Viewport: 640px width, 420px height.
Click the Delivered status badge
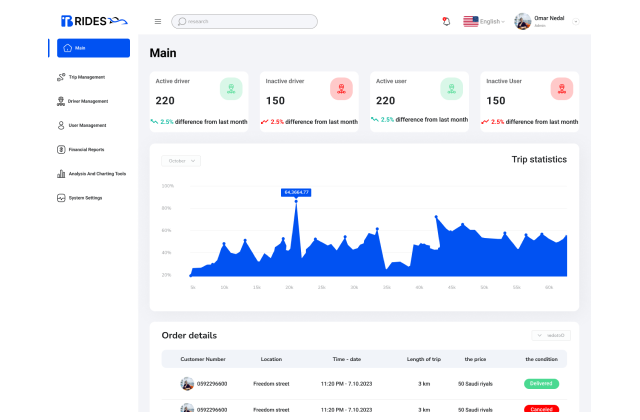point(541,383)
